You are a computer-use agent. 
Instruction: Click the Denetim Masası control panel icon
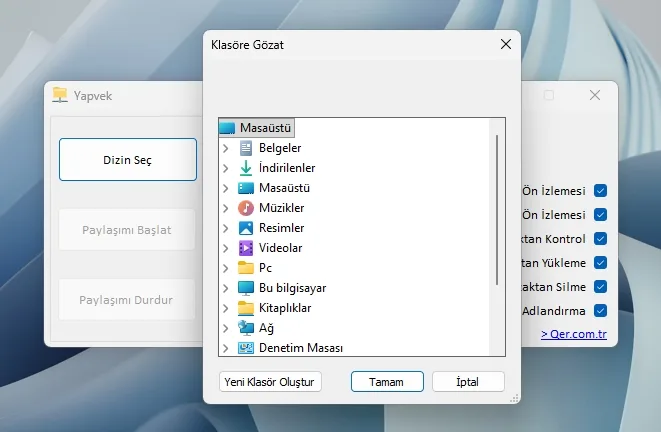tap(246, 348)
